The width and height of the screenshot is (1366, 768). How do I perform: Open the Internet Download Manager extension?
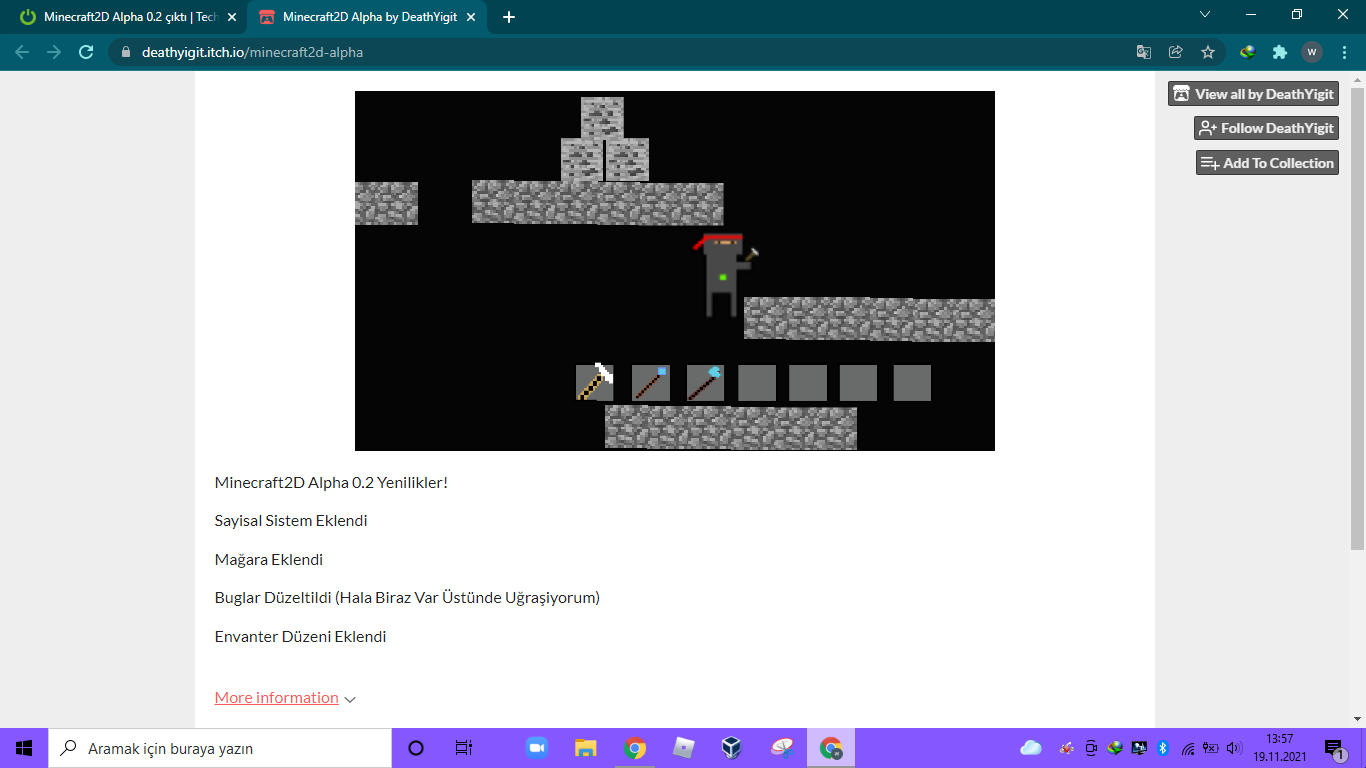pyautogui.click(x=1248, y=52)
